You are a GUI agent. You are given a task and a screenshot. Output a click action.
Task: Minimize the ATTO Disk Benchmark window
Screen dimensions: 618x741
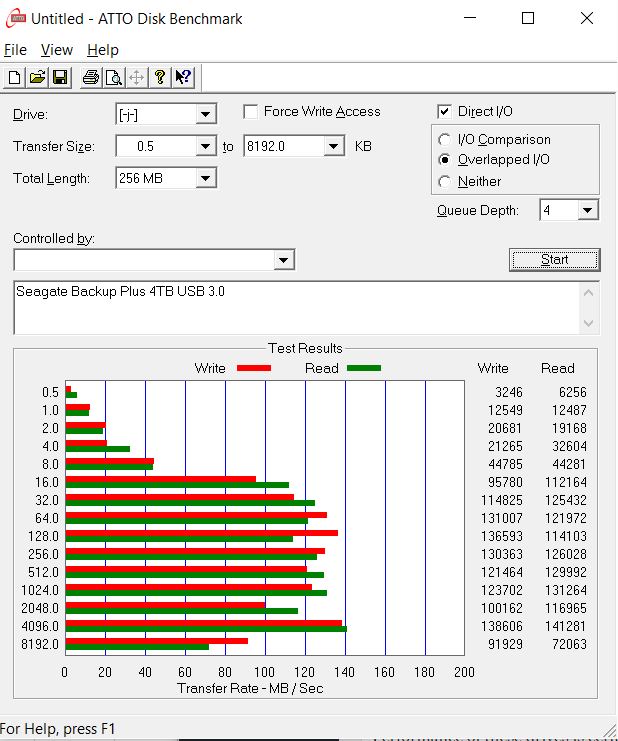tap(470, 18)
